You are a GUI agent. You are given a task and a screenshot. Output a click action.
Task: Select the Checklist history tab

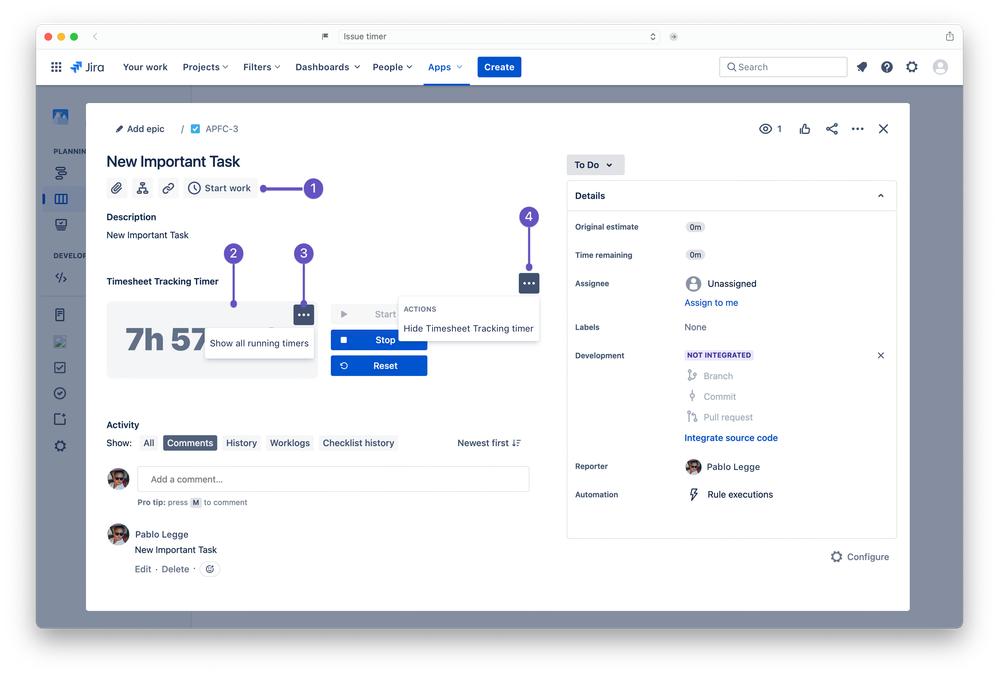tap(359, 443)
